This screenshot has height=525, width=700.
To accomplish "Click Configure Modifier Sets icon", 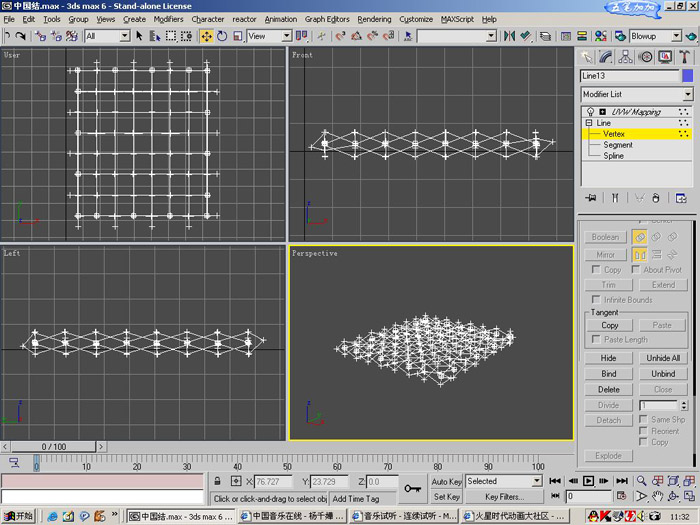I will click(x=681, y=198).
